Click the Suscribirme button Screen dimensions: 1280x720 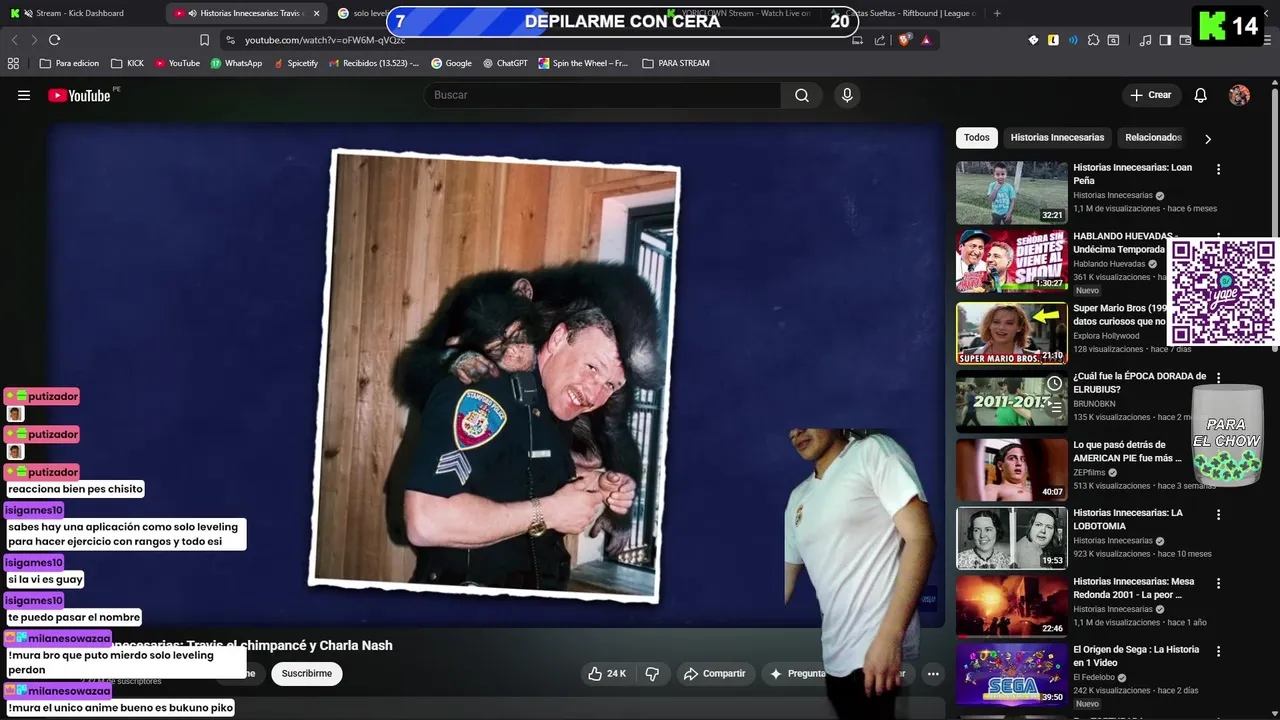307,674
